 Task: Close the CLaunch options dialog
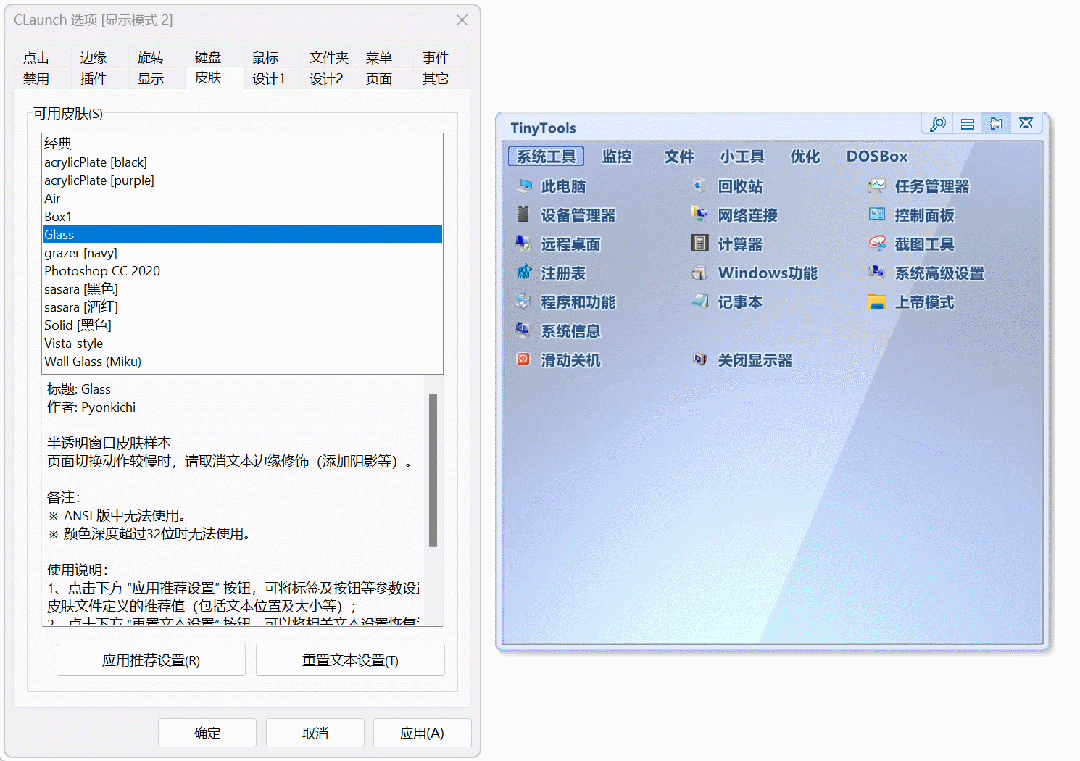point(462,20)
